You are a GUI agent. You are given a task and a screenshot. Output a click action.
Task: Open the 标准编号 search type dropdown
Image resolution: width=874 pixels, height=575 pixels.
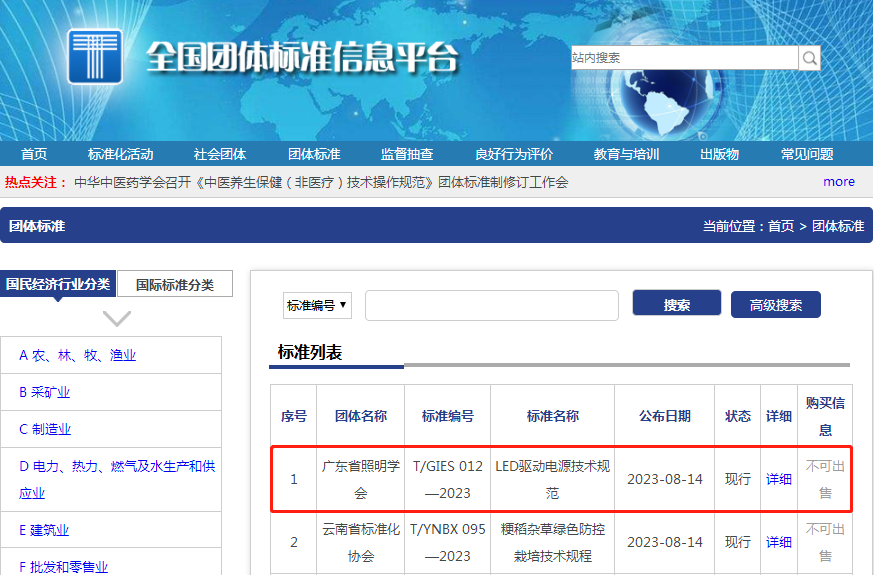316,305
